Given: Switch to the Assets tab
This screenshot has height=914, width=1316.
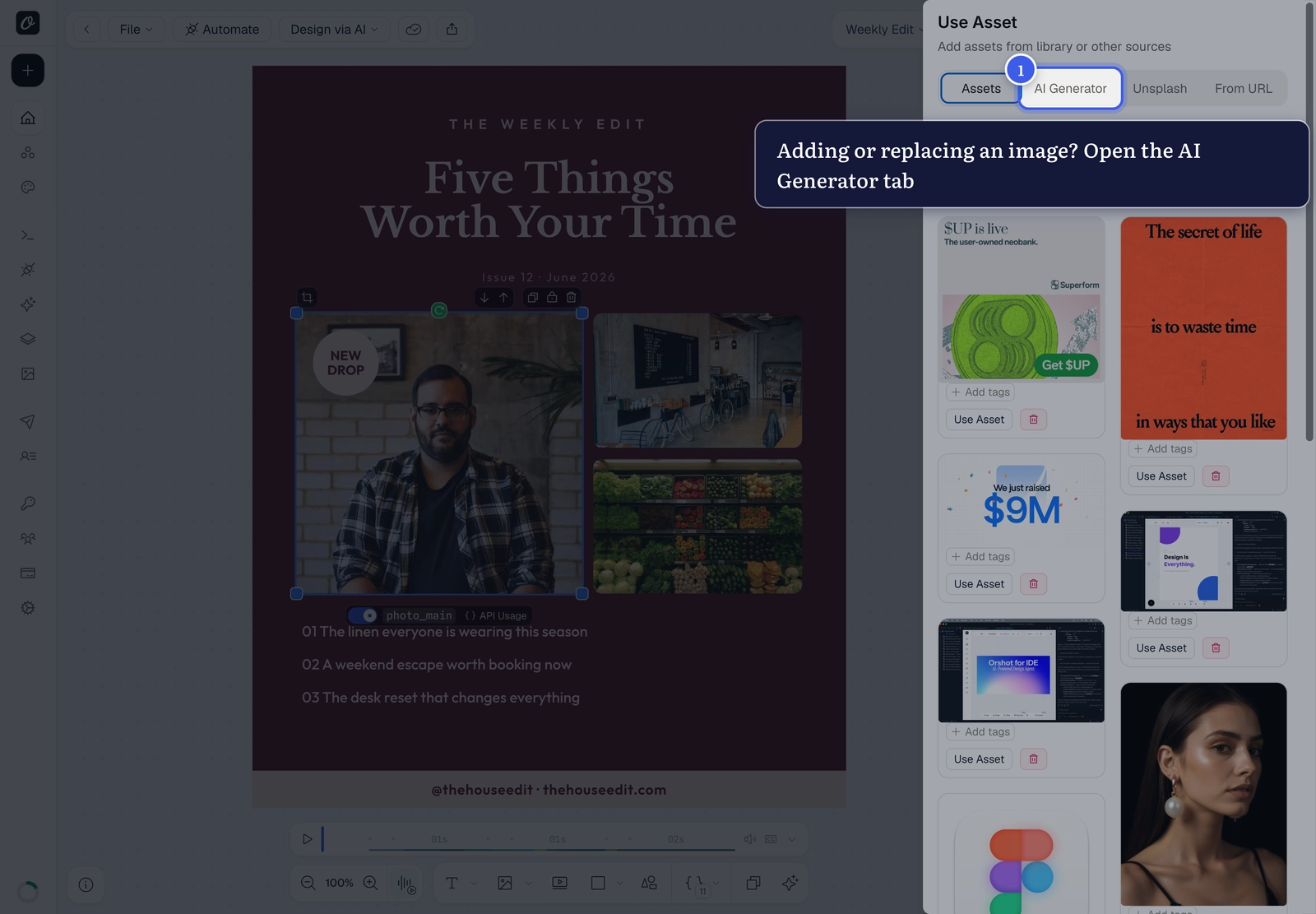Looking at the screenshot, I should click(981, 89).
